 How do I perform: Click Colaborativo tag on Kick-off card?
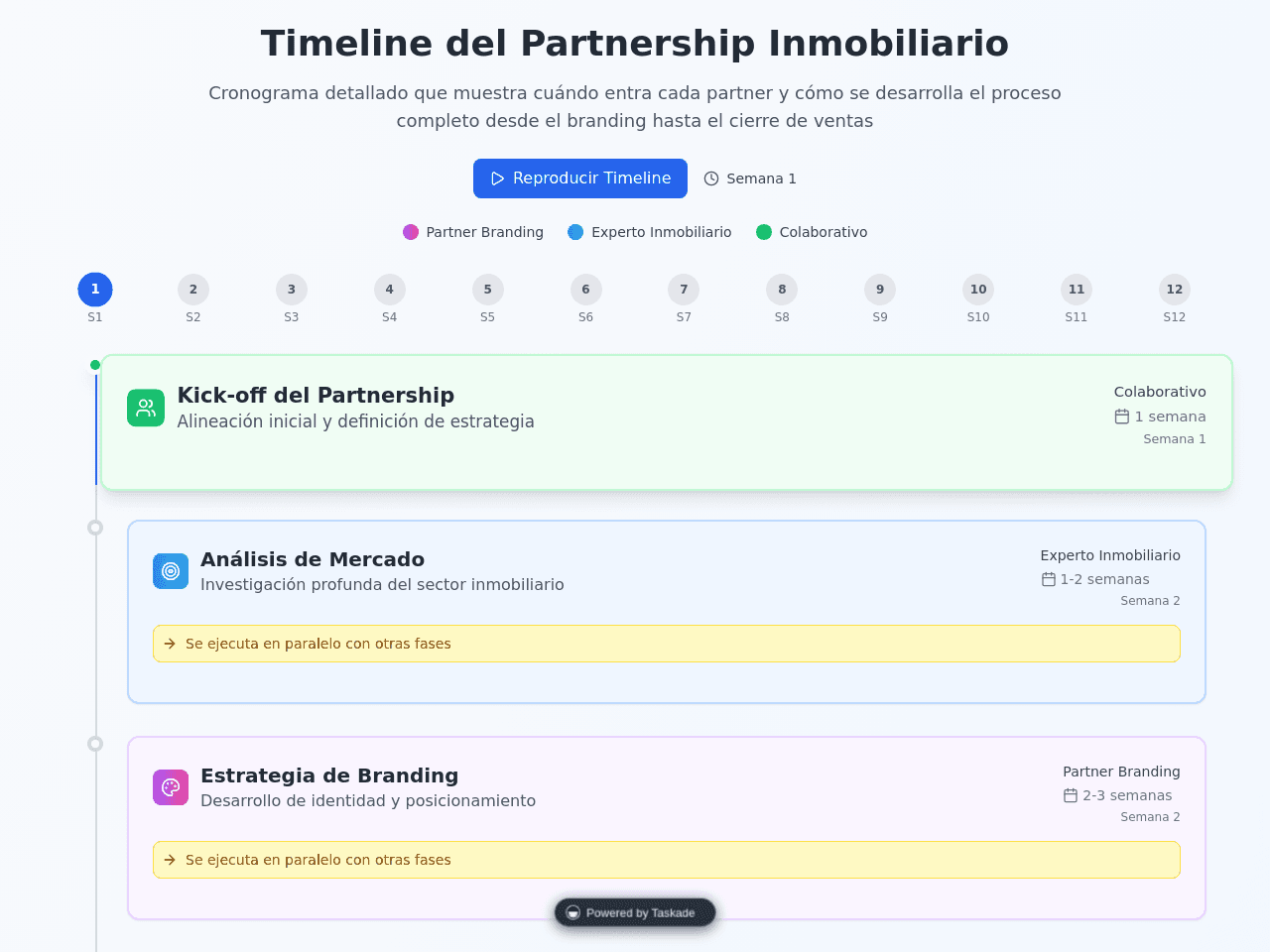(1160, 392)
